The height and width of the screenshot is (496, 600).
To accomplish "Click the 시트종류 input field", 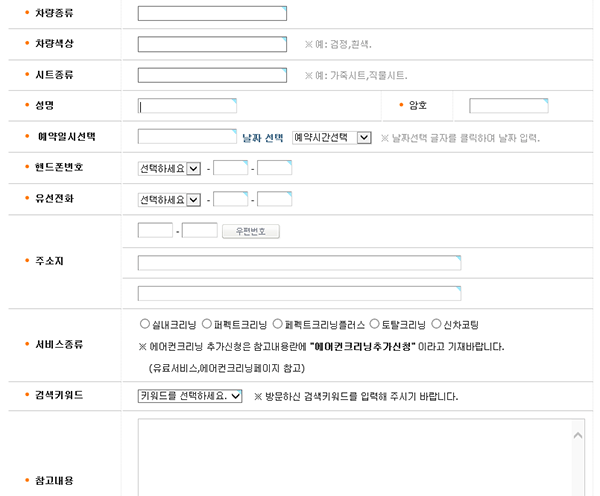I will tap(212, 75).
